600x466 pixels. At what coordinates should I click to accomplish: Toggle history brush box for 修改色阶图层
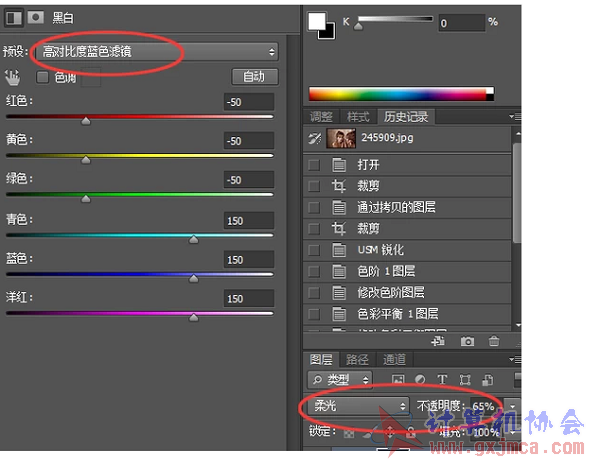tap(314, 293)
